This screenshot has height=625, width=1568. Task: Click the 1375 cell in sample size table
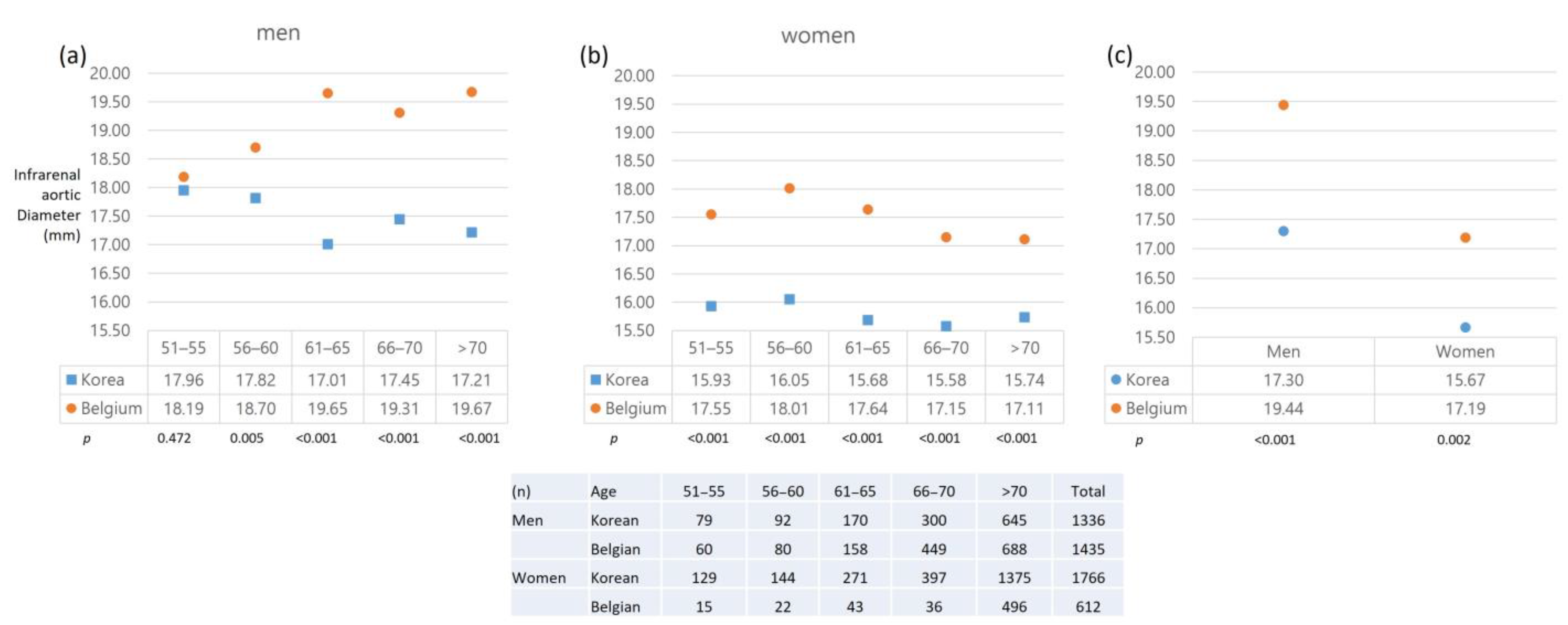(x=1014, y=578)
